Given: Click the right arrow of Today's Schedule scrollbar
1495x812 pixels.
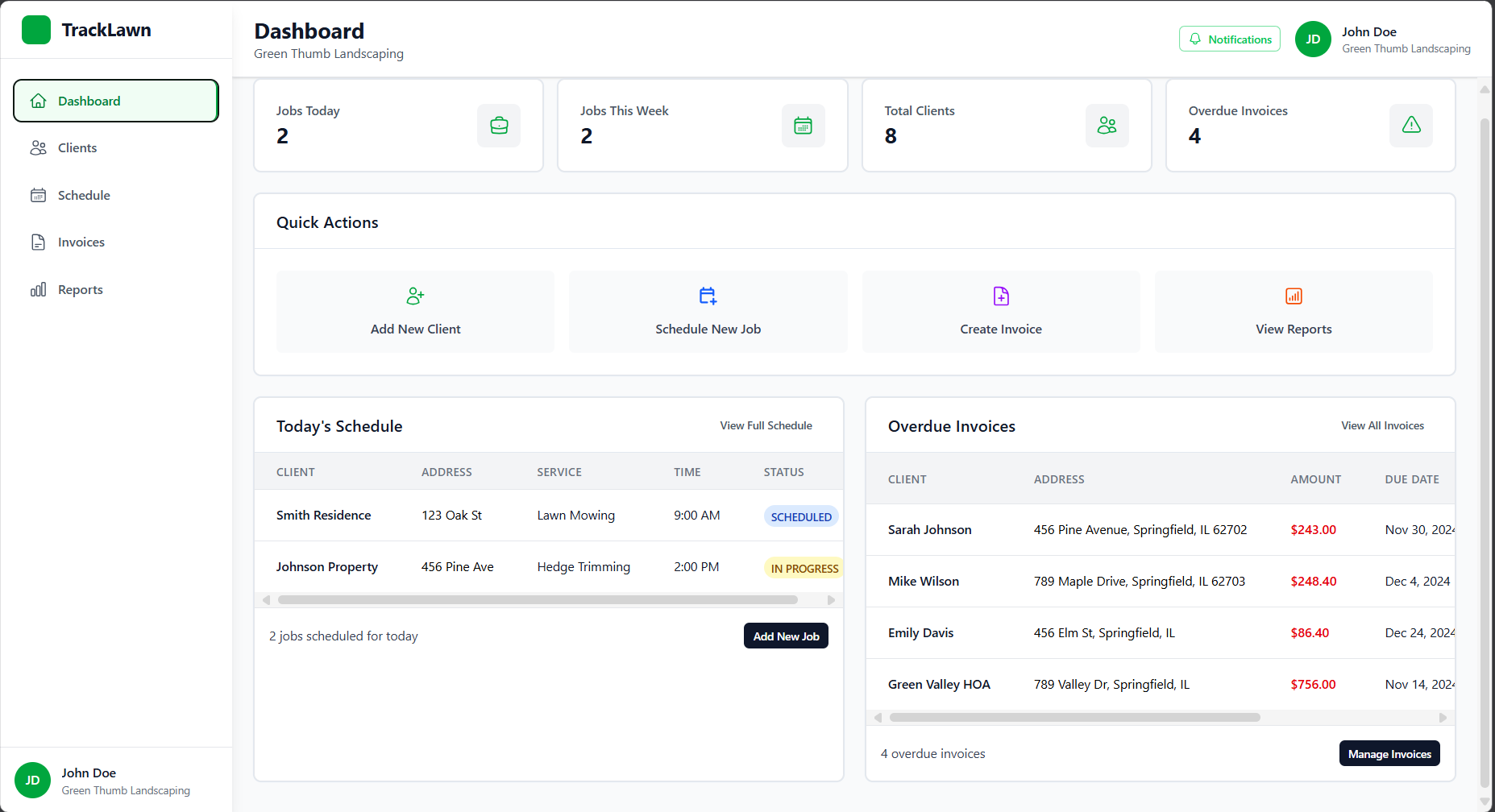Looking at the screenshot, I should pyautogui.click(x=831, y=599).
